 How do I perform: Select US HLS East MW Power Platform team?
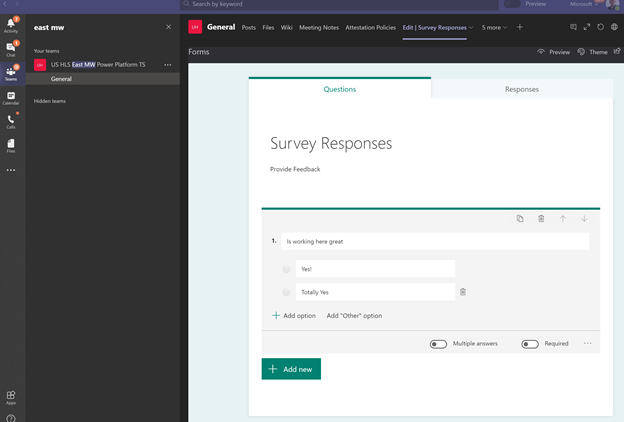tap(98, 64)
